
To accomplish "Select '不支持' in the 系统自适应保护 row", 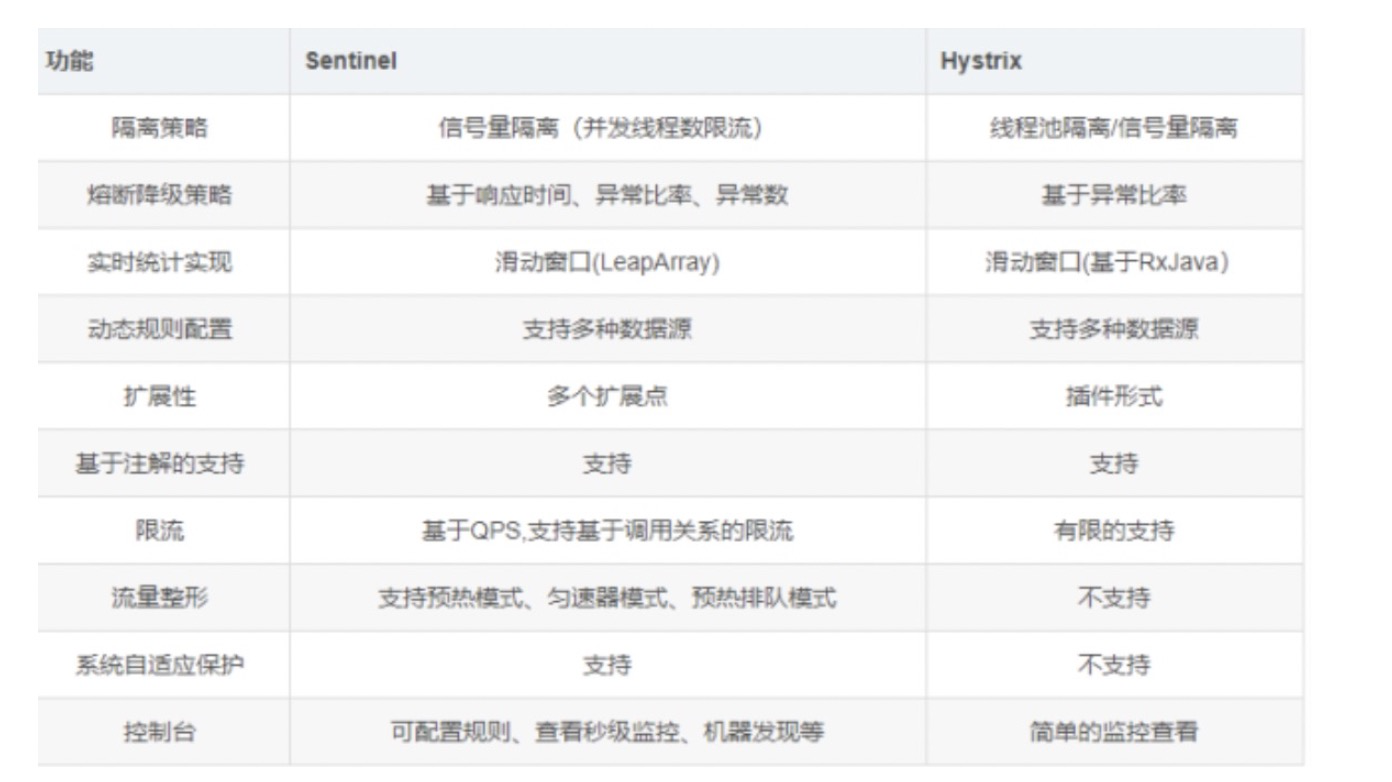I will [1114, 664].
